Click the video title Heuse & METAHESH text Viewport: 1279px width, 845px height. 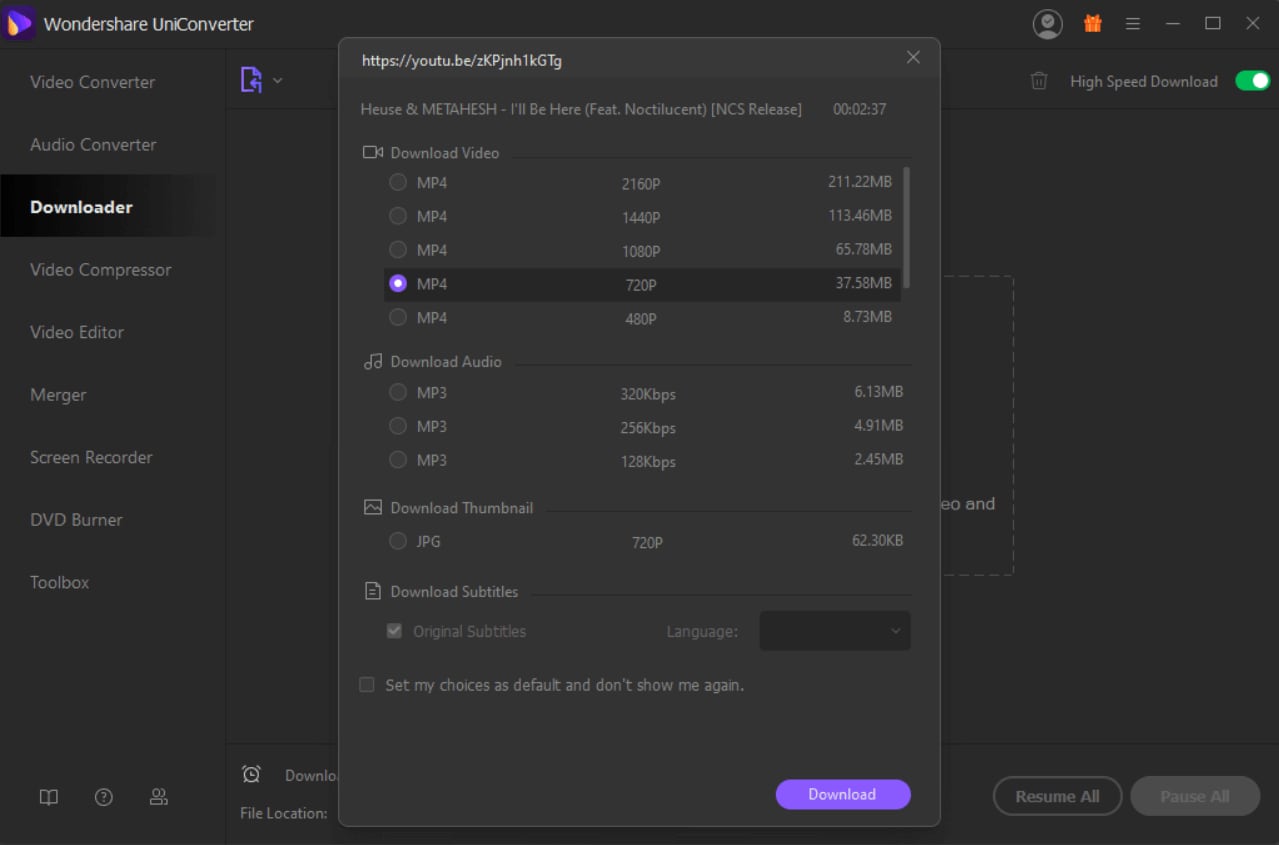(x=581, y=109)
